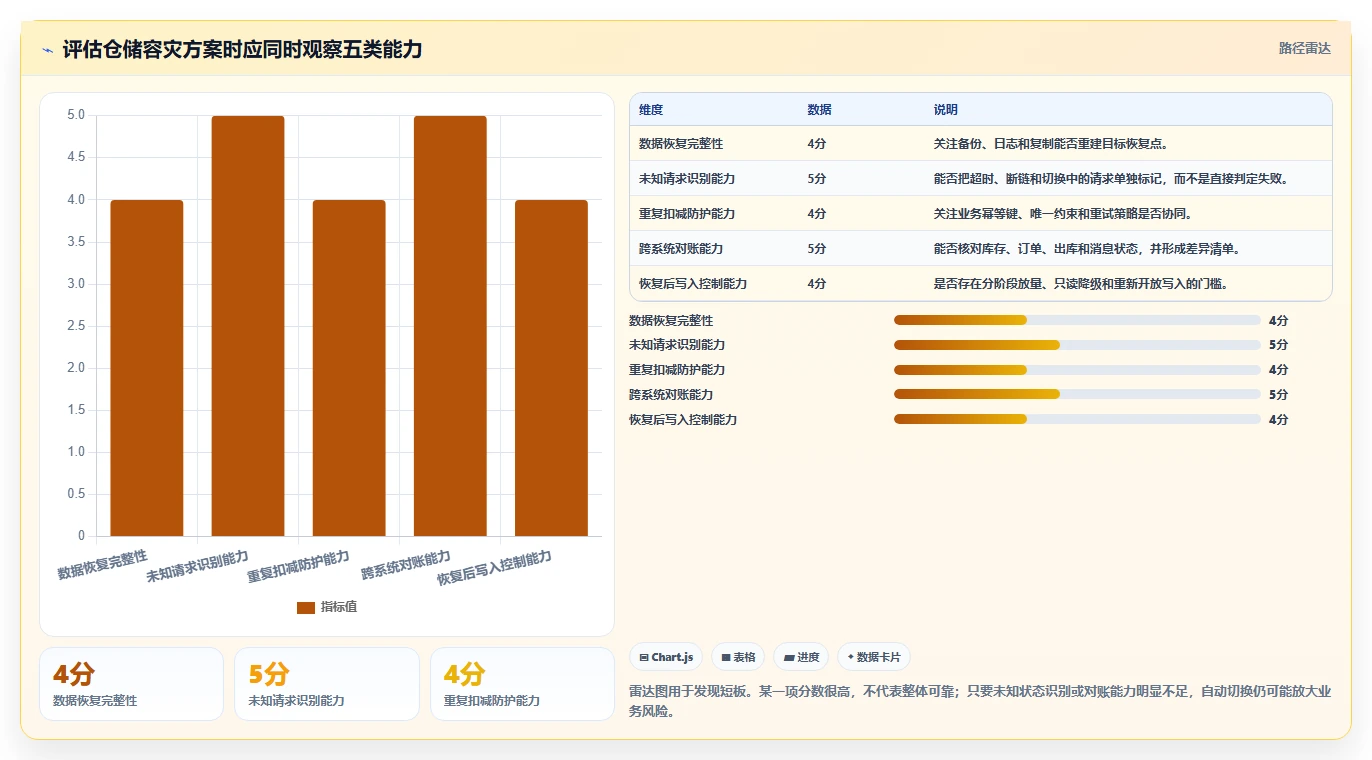
Task: Click the description starting 是否存在分阶段放量
Action: (x=1081, y=284)
